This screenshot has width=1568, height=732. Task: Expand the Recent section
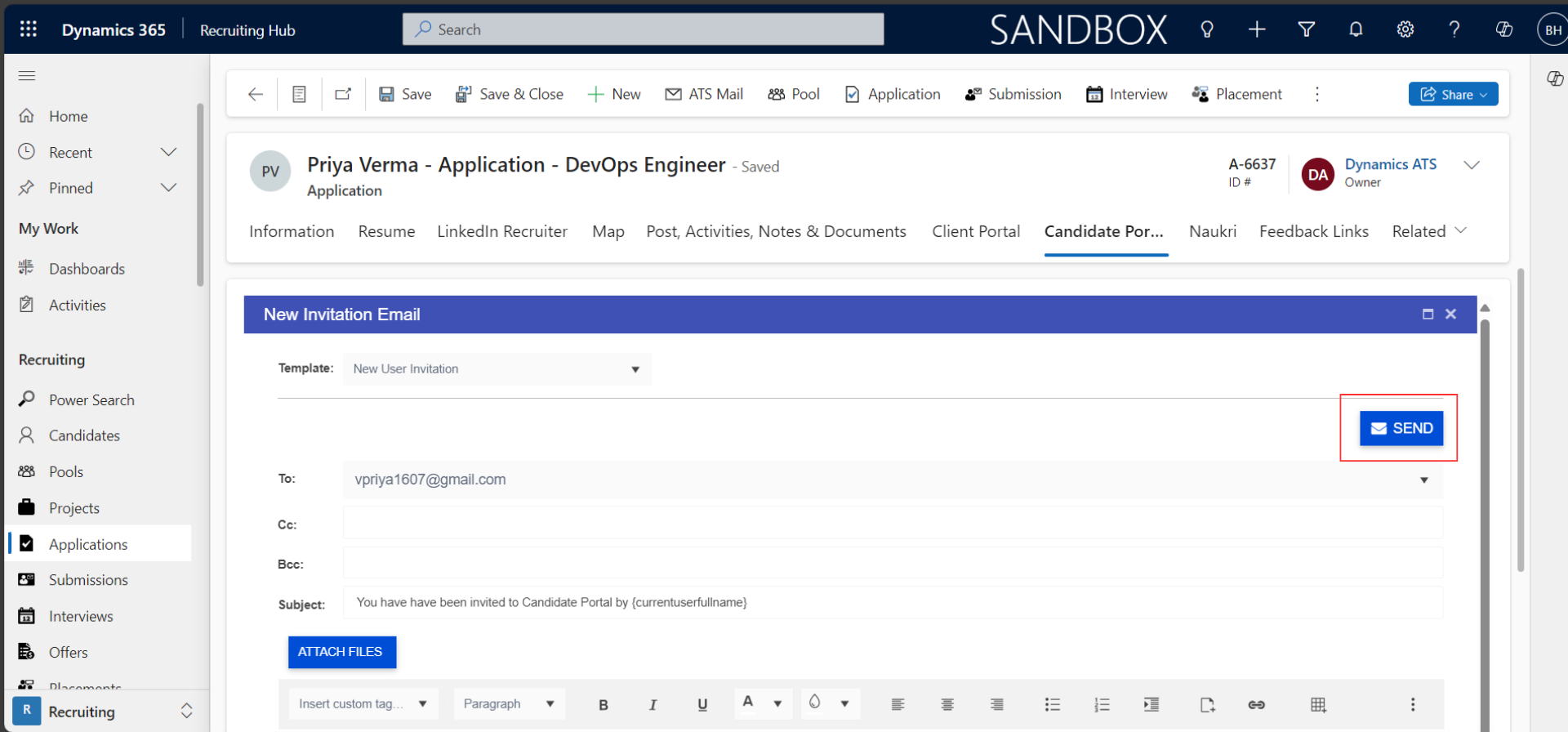[168, 152]
